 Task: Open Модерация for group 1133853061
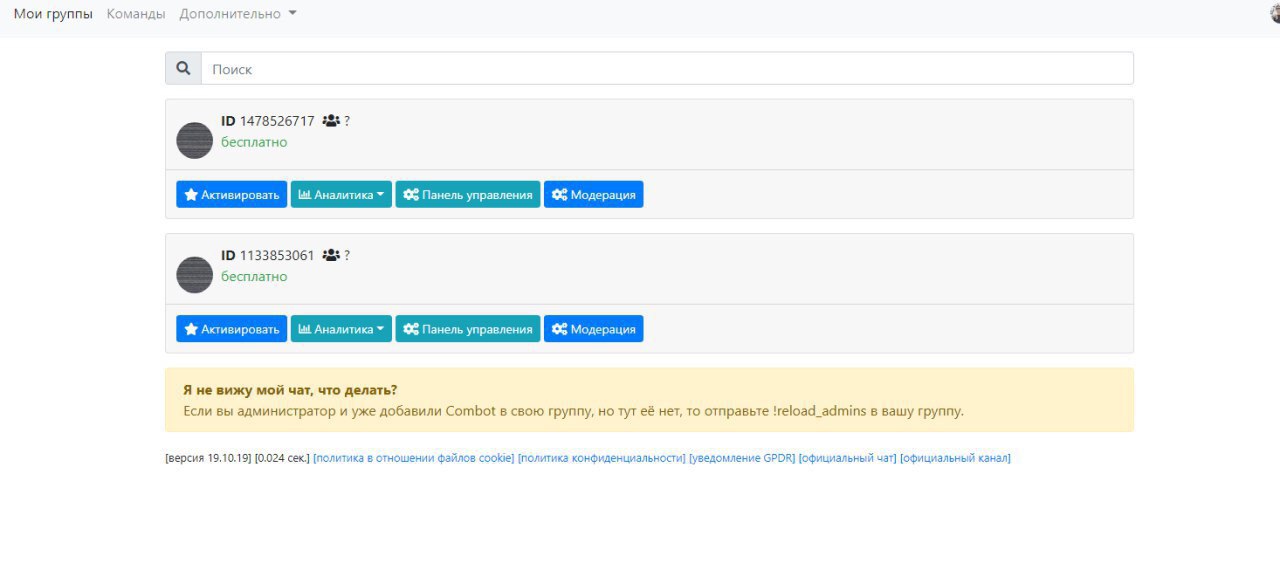pyautogui.click(x=594, y=329)
